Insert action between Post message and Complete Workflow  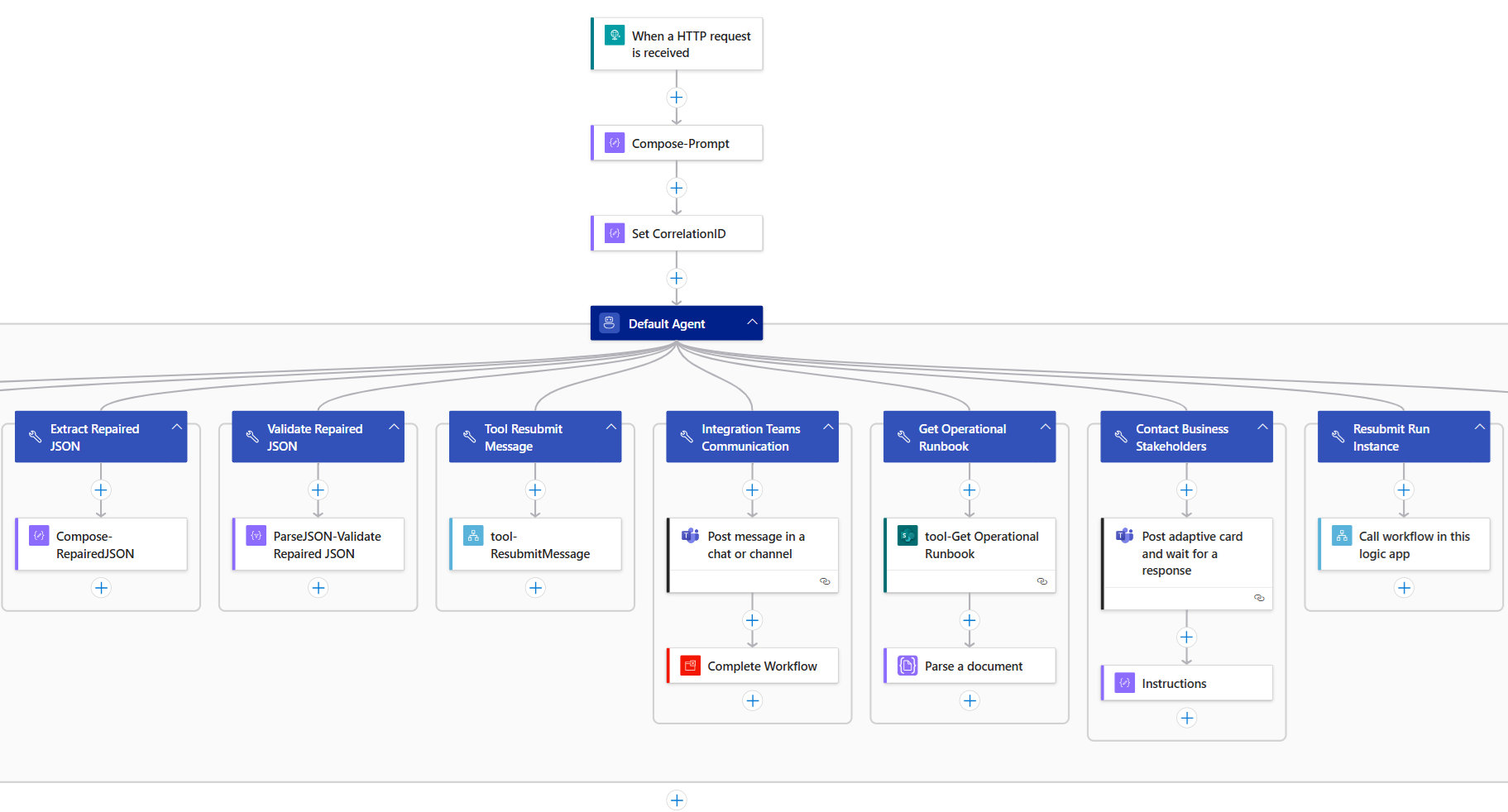tap(752, 620)
